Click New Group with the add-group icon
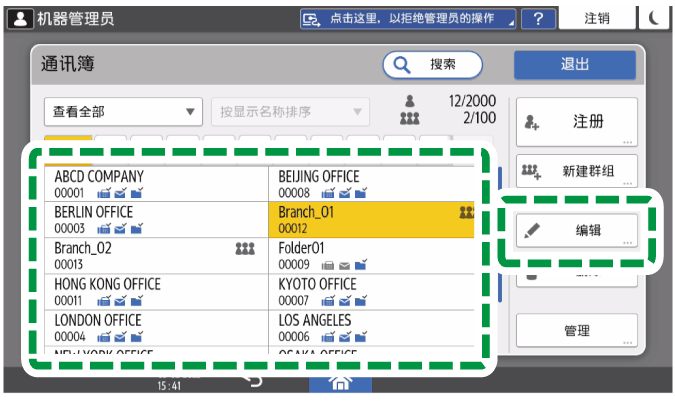Image resolution: width=675 pixels, height=401 pixels. (577, 173)
